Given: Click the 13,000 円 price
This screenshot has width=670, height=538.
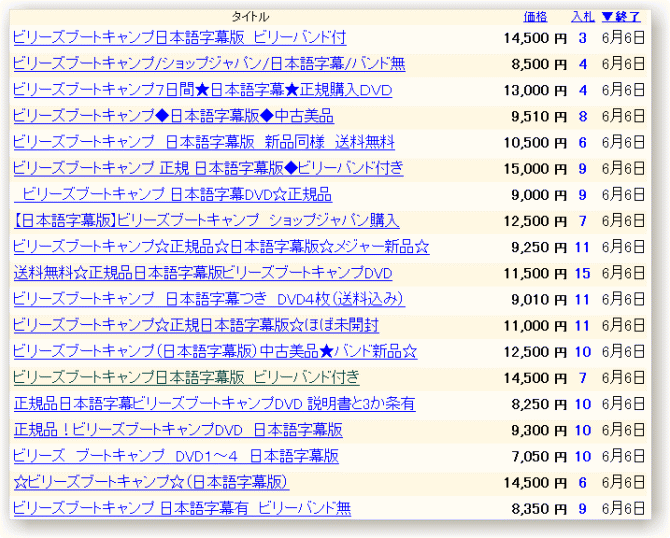Looking at the screenshot, I should pos(535,91).
